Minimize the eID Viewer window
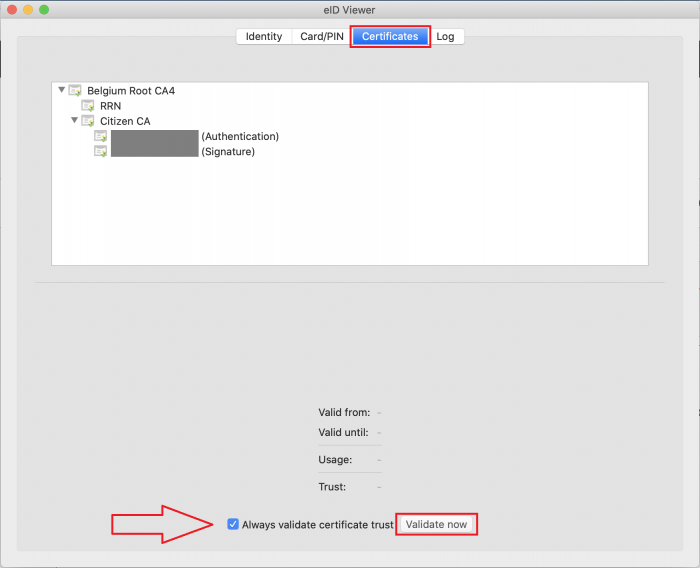This screenshot has height=568, width=700. 28,9
